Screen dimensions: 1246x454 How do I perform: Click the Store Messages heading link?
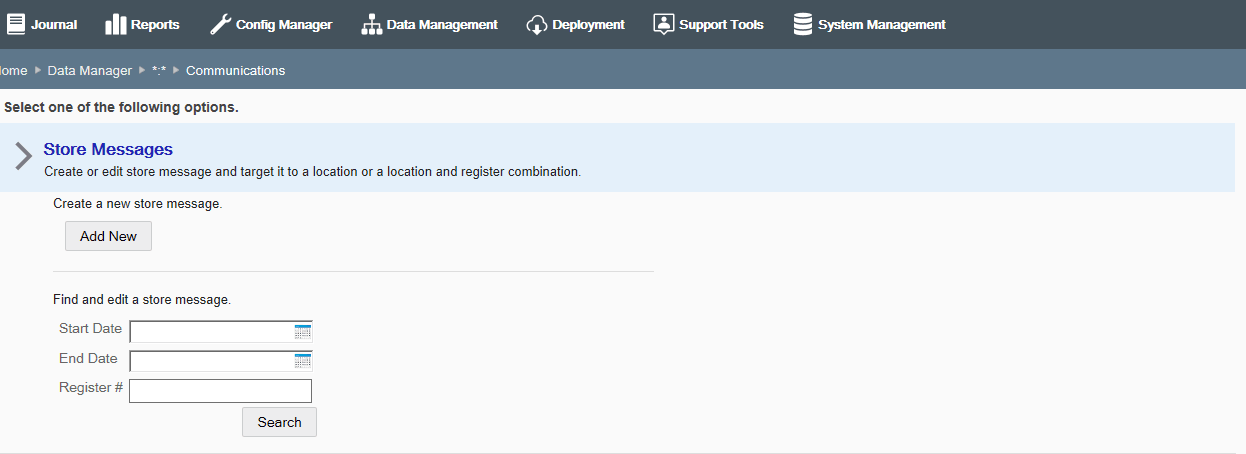[x=108, y=150]
